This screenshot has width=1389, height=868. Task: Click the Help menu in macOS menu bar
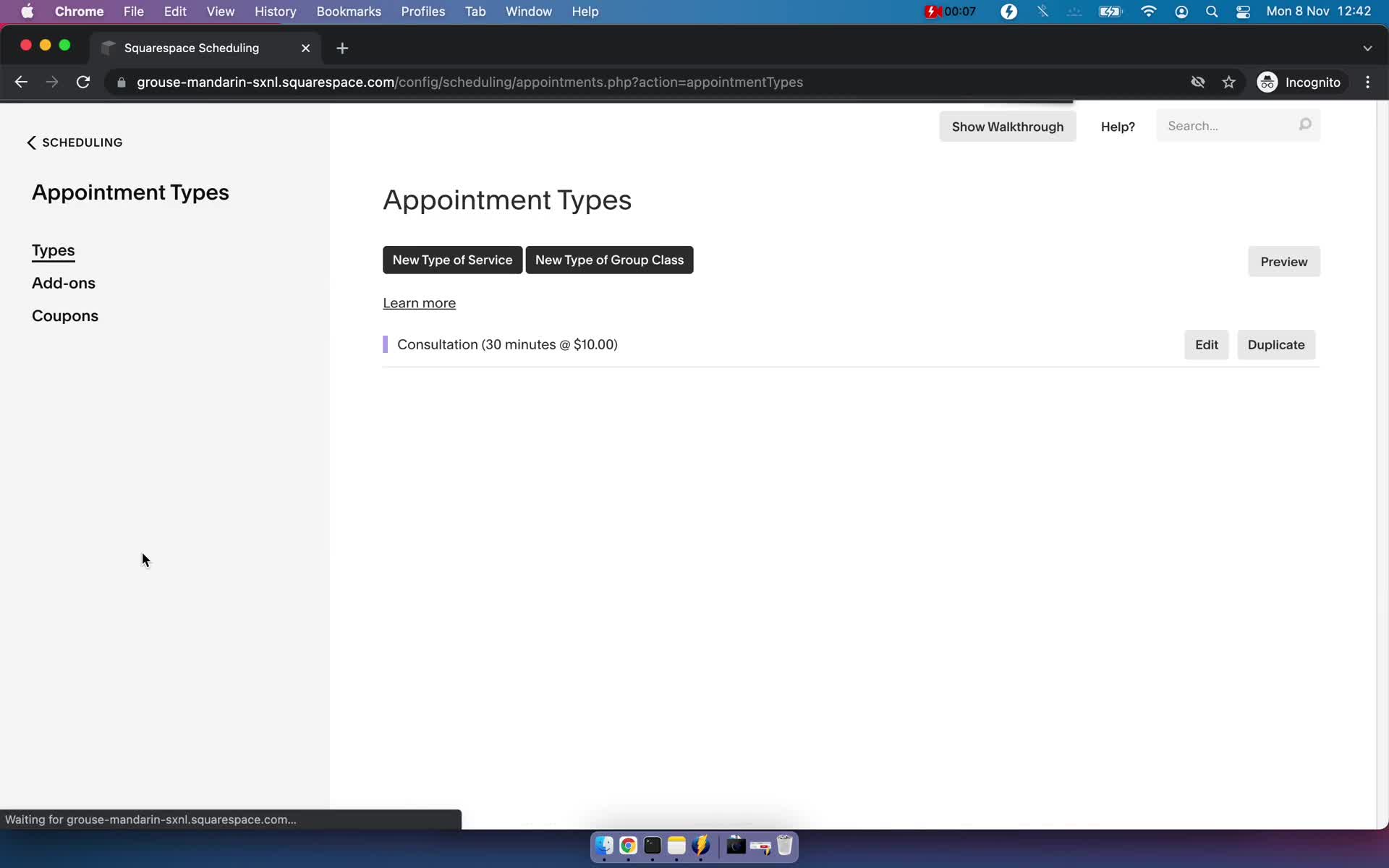585,11
